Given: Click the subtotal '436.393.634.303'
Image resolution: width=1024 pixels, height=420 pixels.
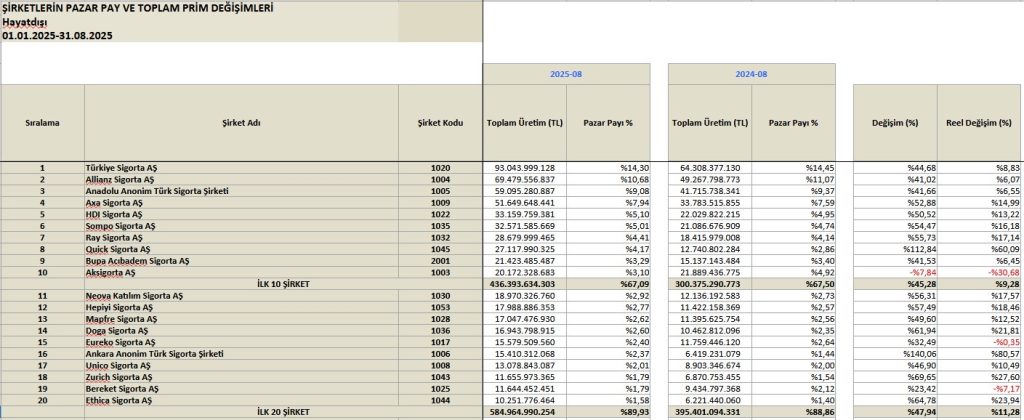Looking at the screenshot, I should point(524,283).
